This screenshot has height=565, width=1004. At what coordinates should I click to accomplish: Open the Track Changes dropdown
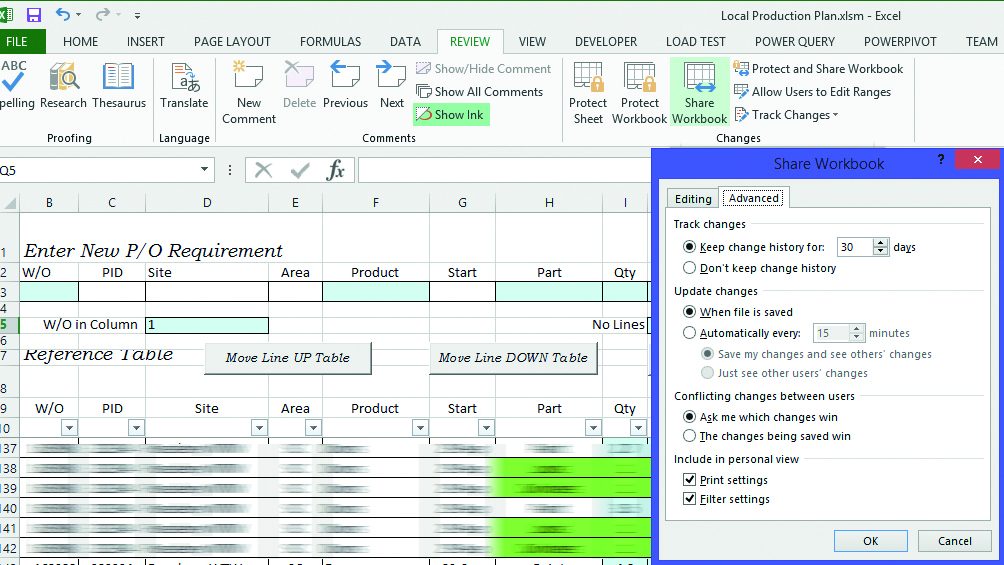[x=786, y=115]
